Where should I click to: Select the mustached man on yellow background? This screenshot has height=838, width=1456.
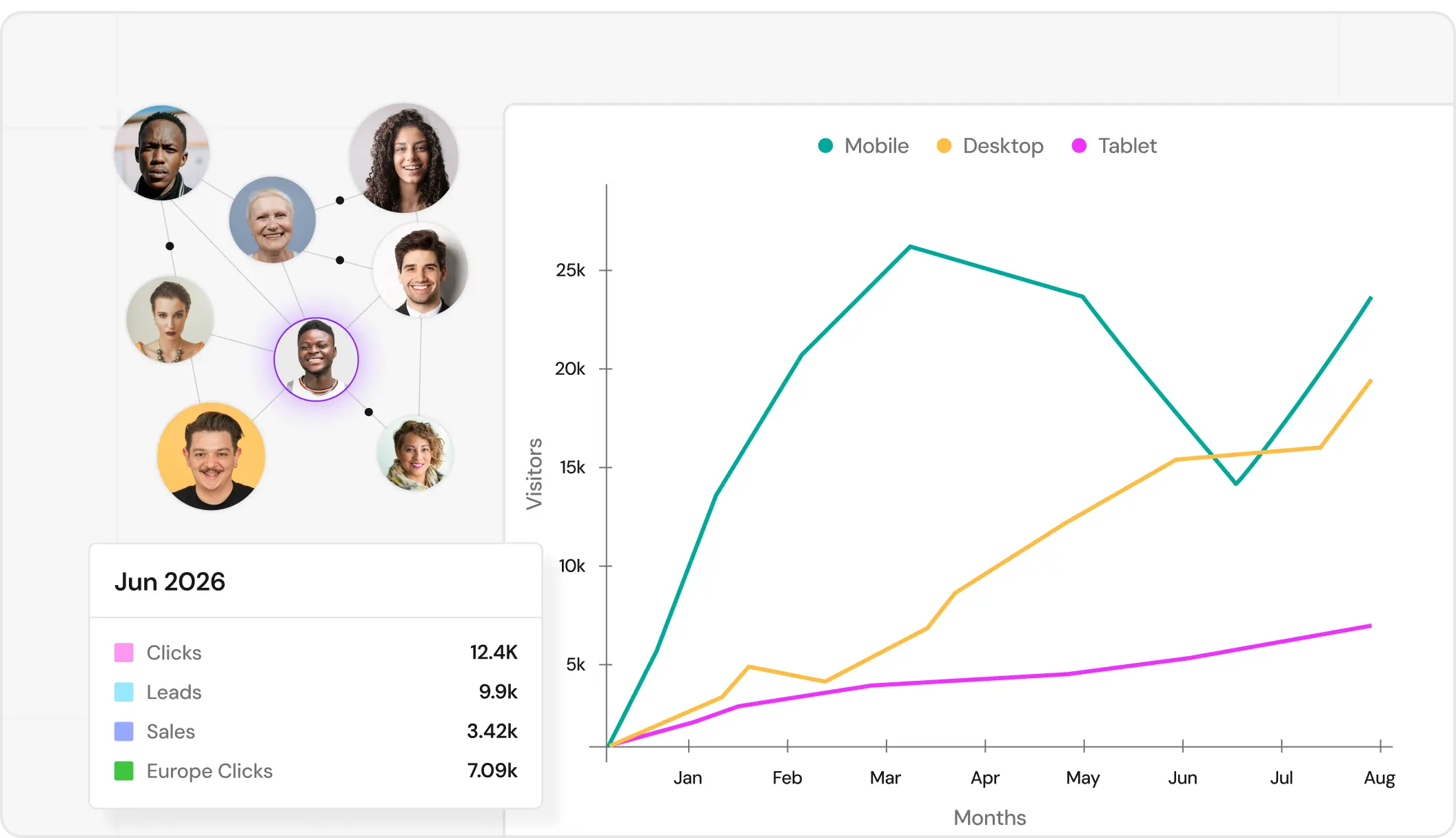[x=211, y=456]
